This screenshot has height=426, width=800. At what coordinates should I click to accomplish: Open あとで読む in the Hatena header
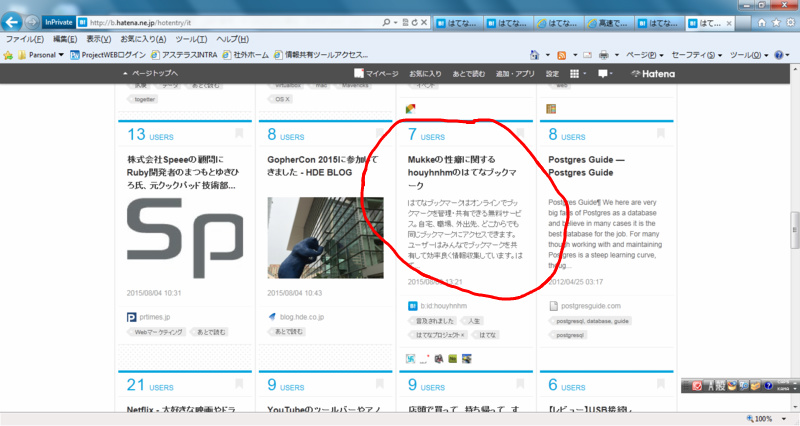[x=469, y=73]
